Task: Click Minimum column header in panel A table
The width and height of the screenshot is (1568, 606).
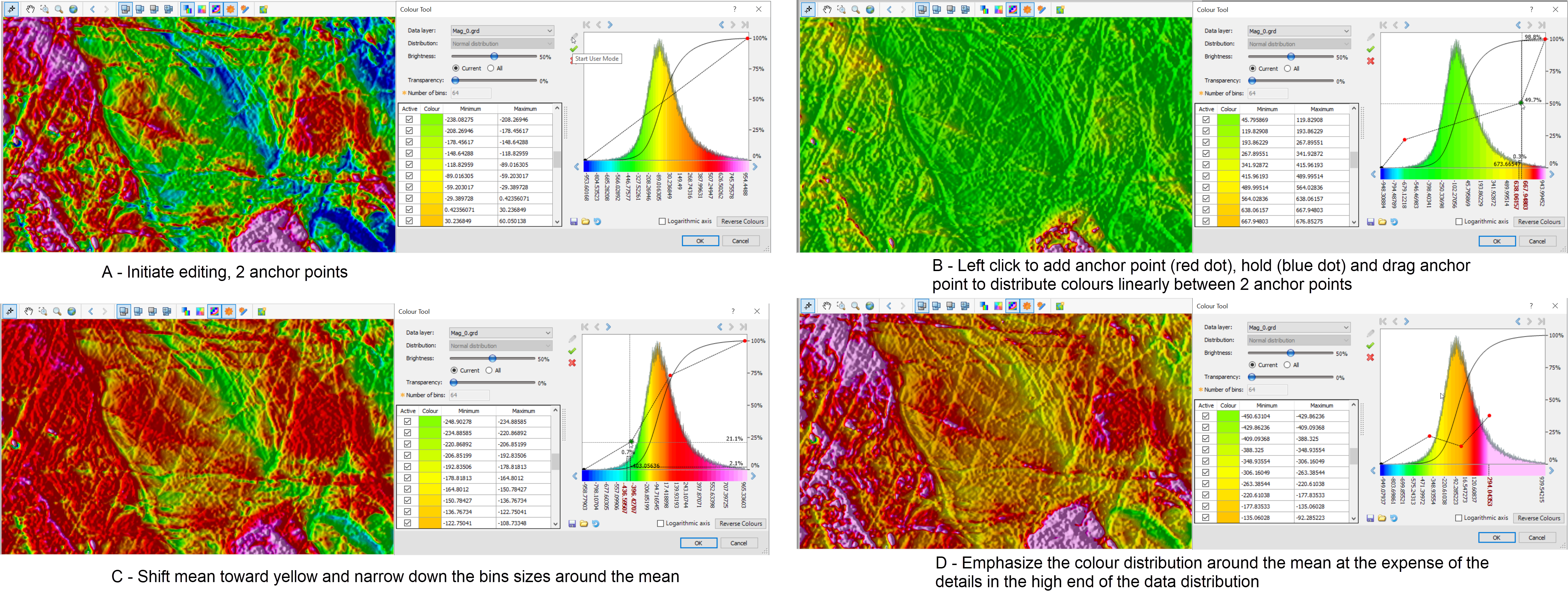Action: pos(470,109)
